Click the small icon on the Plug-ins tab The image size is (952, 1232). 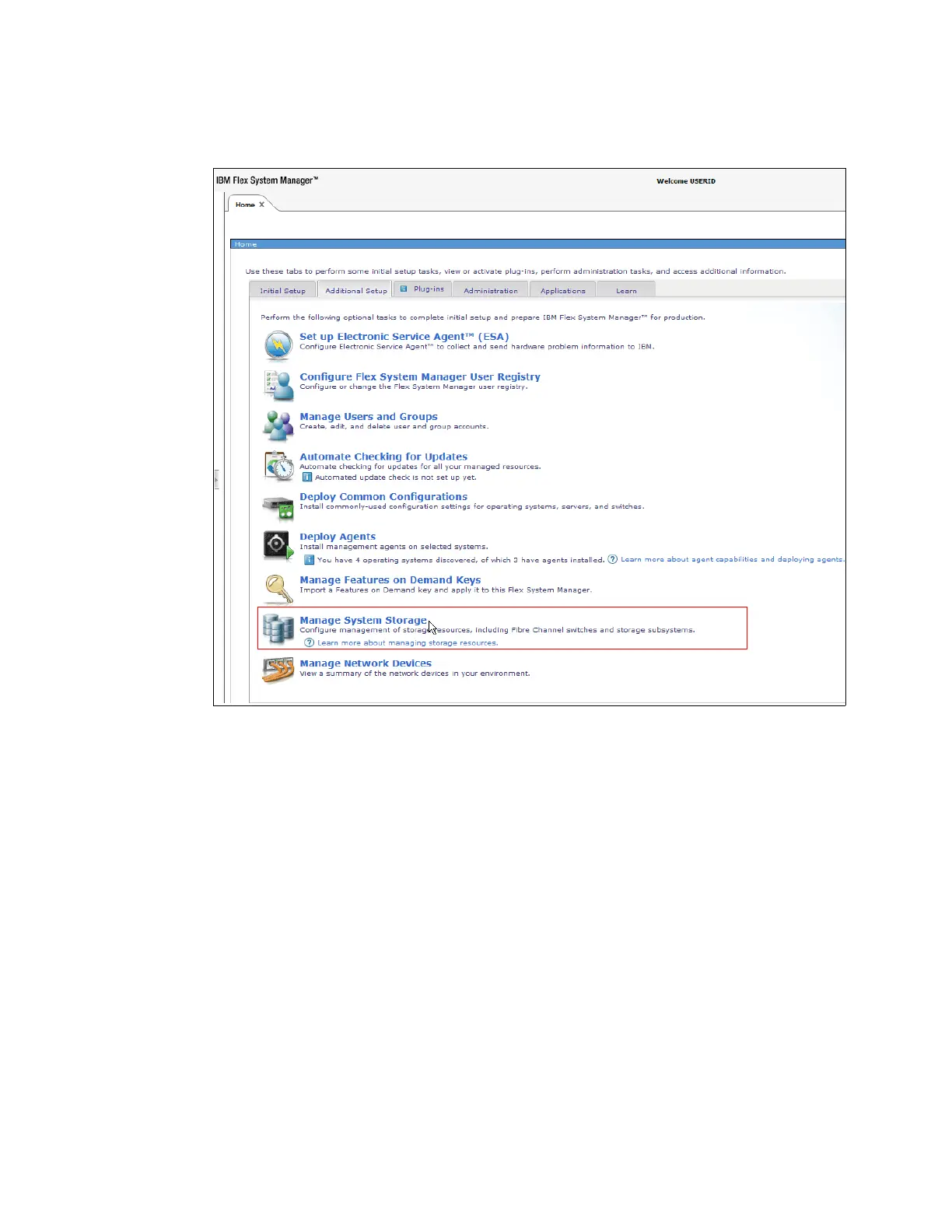[x=404, y=289]
